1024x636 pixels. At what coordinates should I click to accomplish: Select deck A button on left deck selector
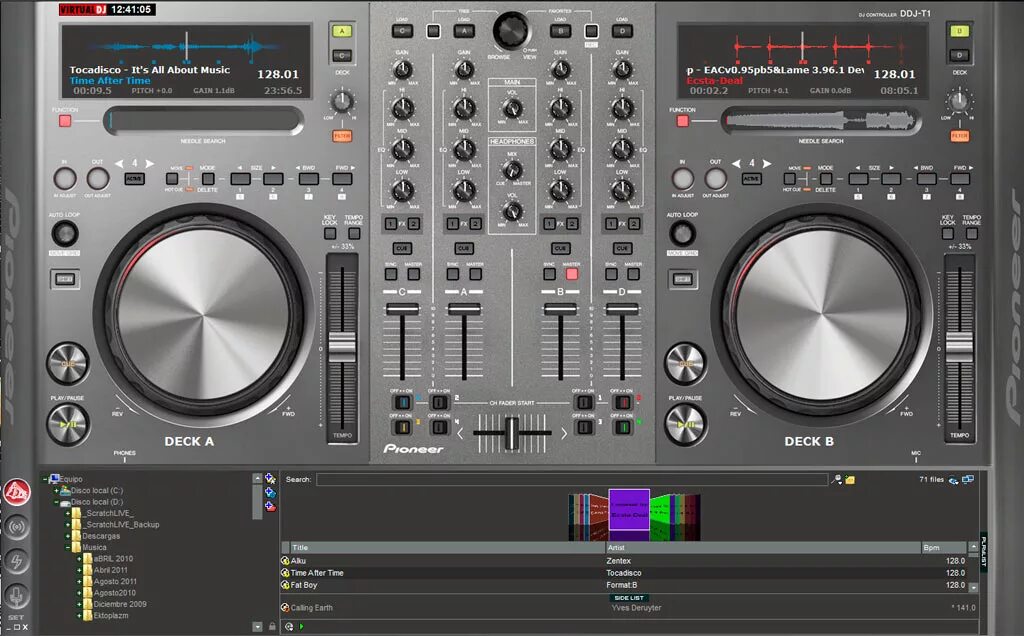[342, 31]
